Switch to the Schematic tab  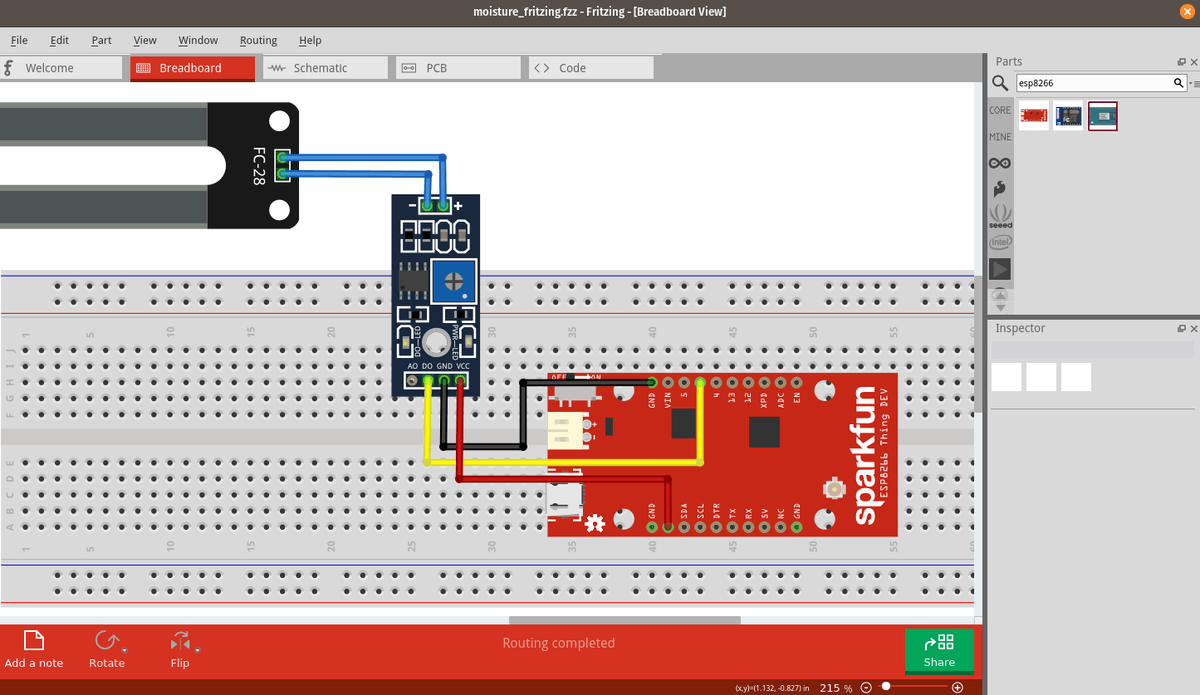pos(324,67)
